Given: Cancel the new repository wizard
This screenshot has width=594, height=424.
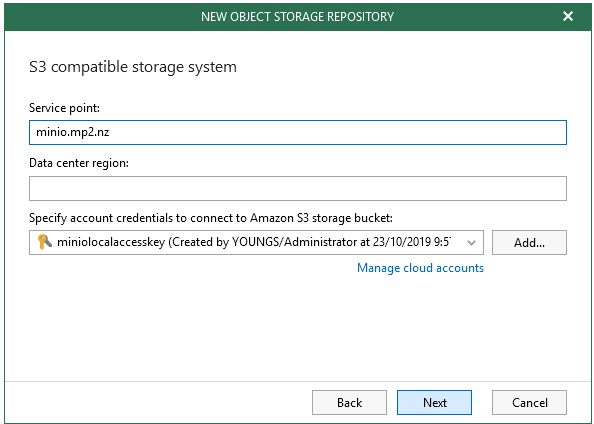Looking at the screenshot, I should [529, 402].
